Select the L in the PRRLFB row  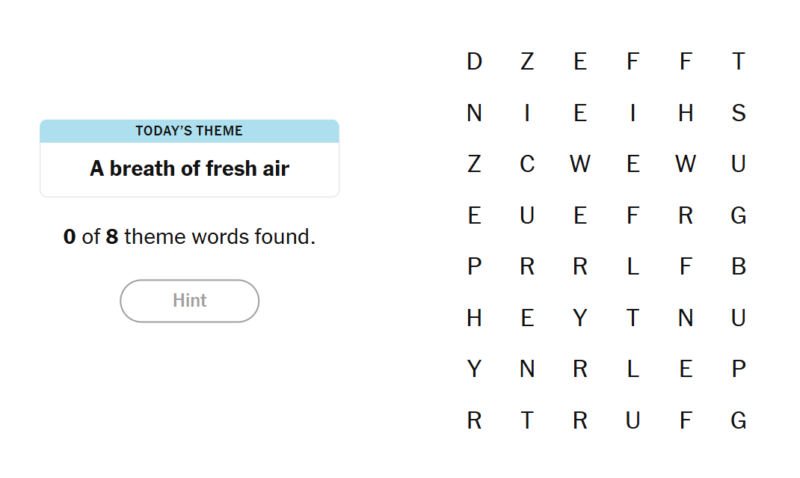coord(633,266)
